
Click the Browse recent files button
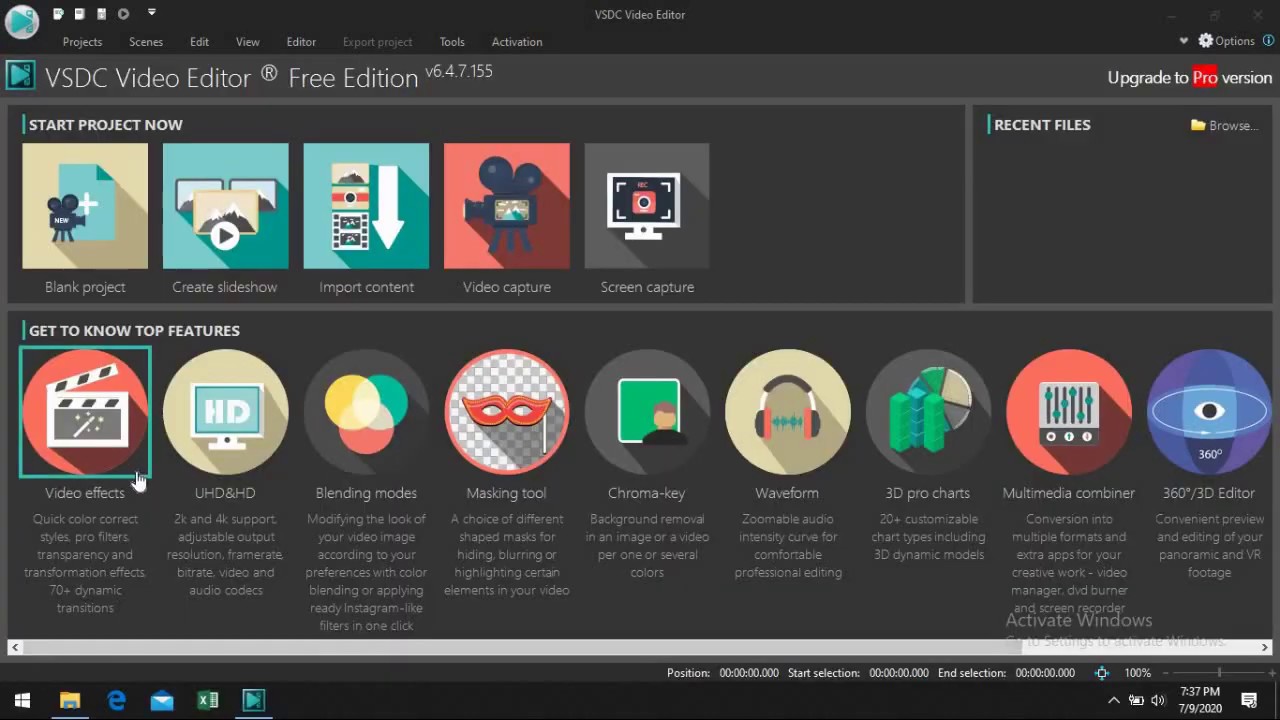click(x=1224, y=125)
